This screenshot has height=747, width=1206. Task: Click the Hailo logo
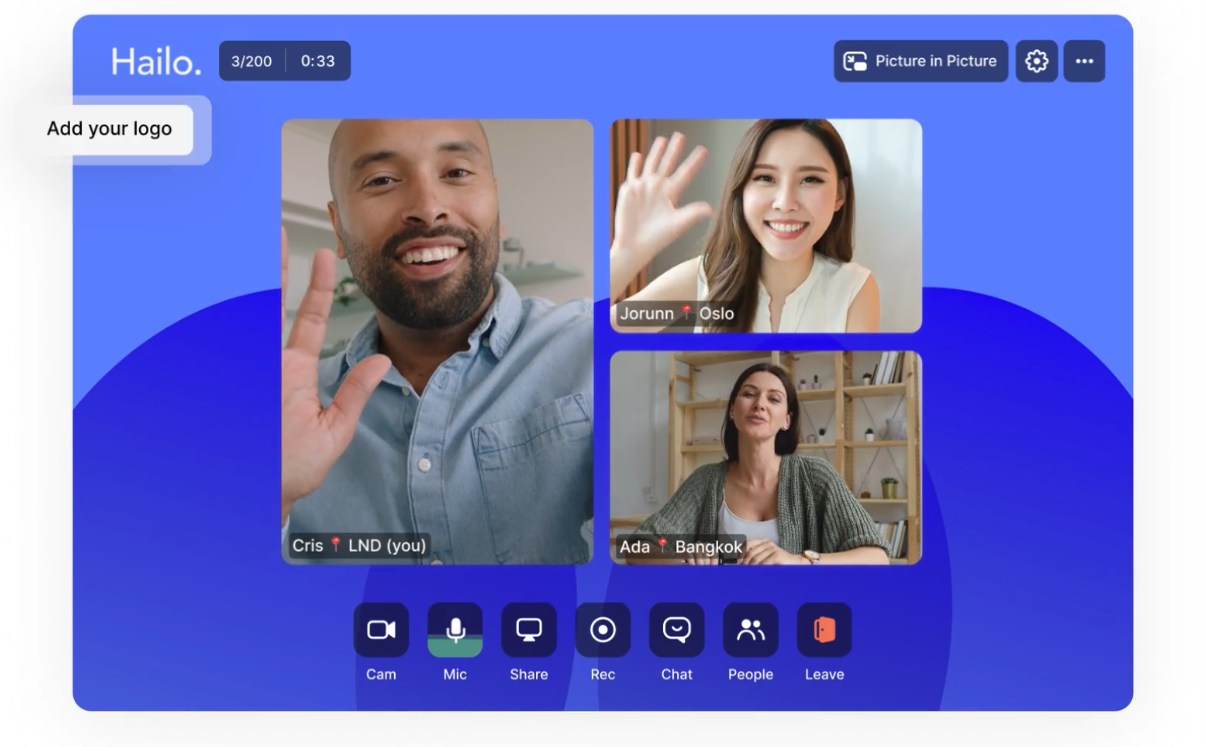(156, 62)
